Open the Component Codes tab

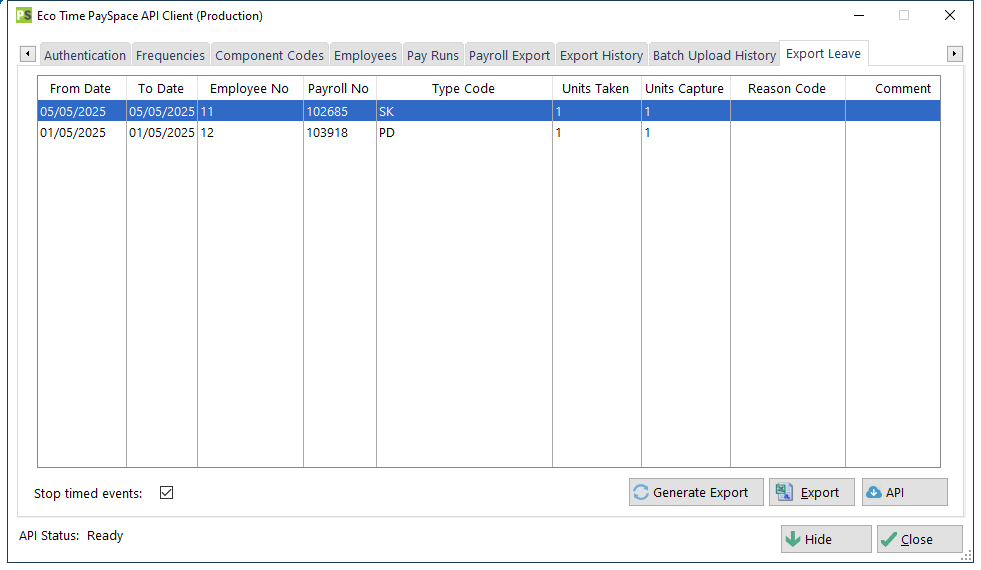[x=269, y=55]
